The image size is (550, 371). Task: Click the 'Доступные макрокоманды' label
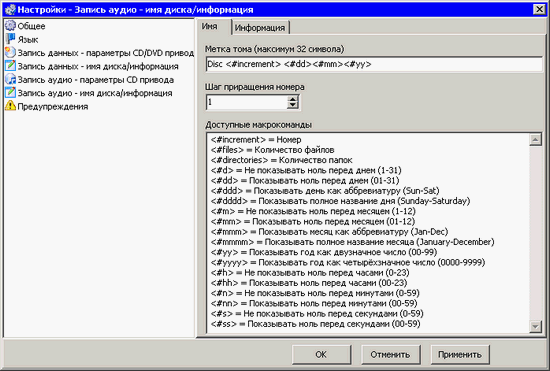tap(259, 125)
